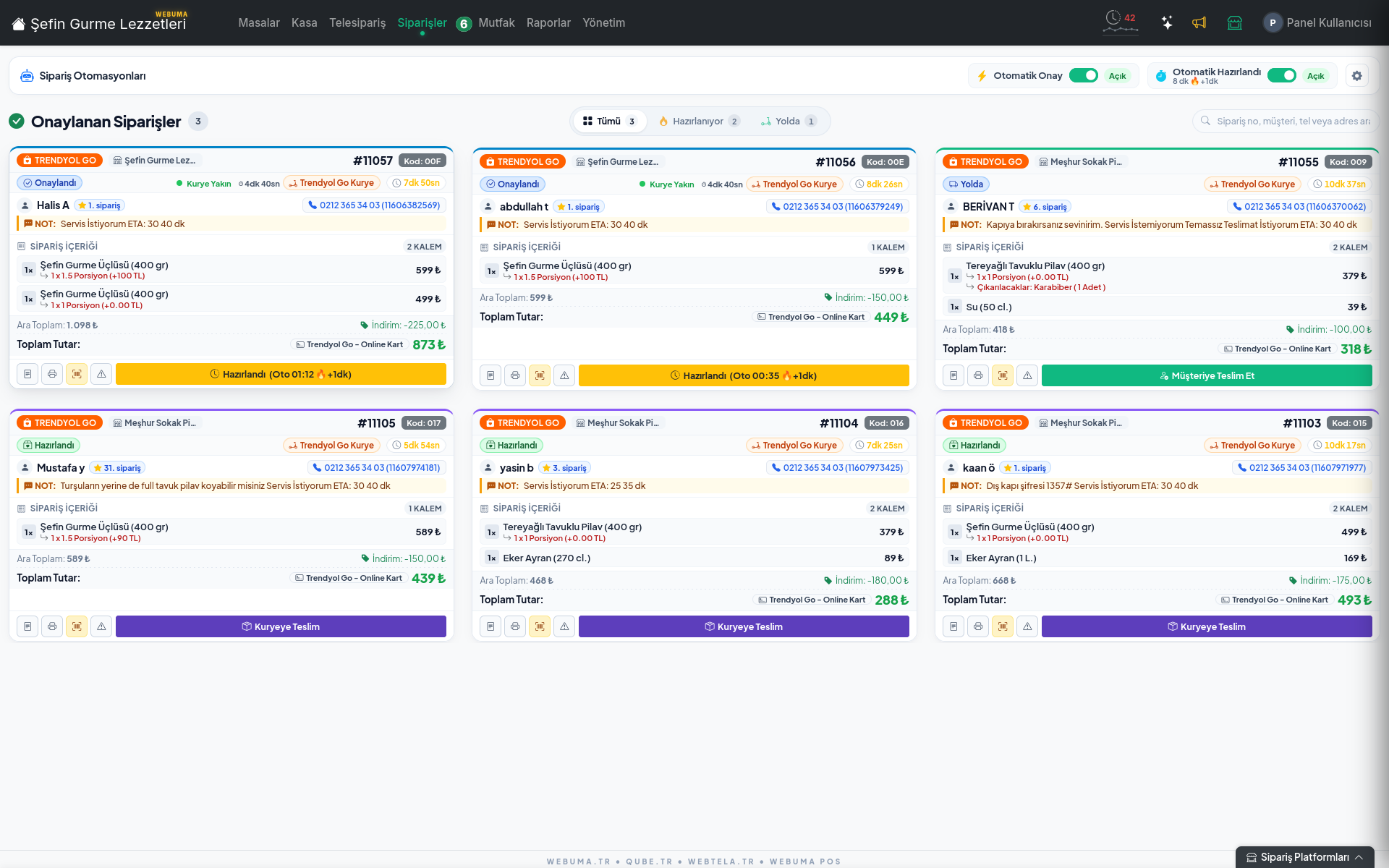Click Kuryeye Teslim for order #11105
Image resolution: width=1389 pixels, height=868 pixels.
pos(281,626)
